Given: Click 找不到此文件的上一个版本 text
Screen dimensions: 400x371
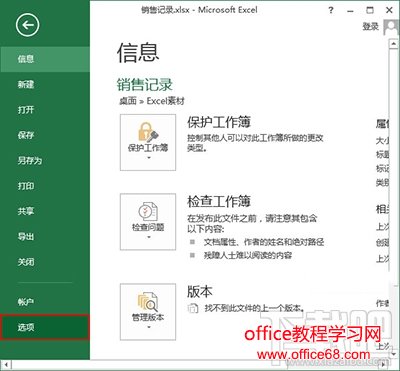Looking at the screenshot, I should (x=254, y=308).
